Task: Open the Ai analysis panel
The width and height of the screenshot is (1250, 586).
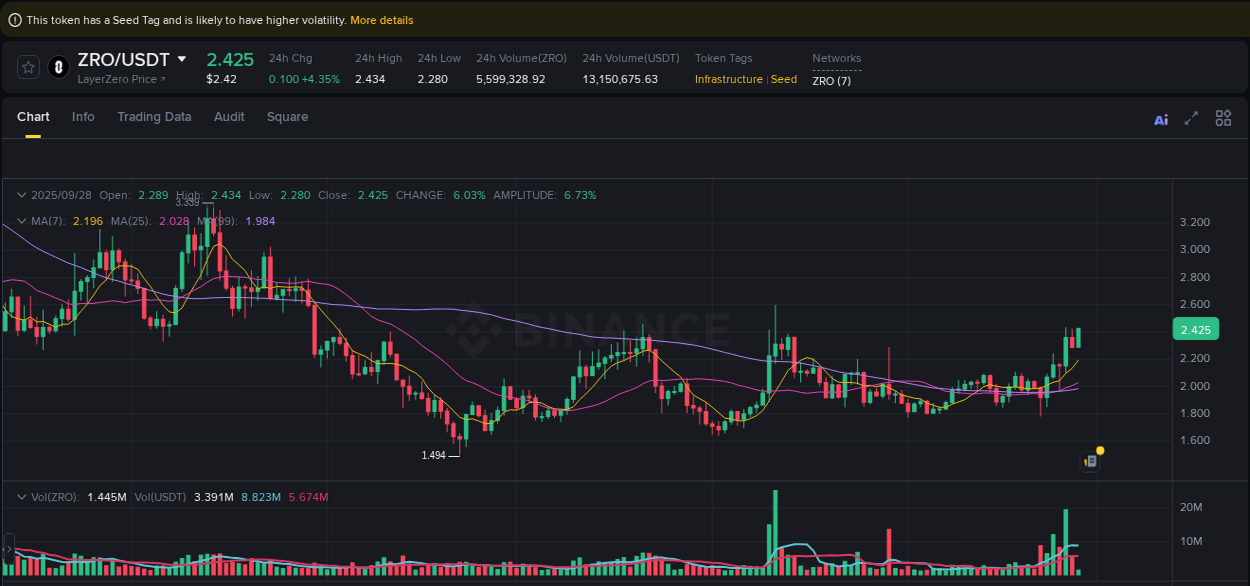Action: (1160, 118)
